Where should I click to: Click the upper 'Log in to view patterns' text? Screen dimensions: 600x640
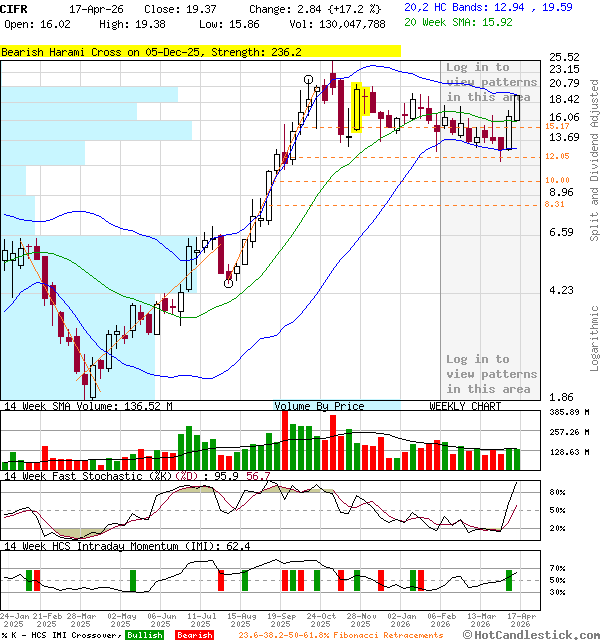[x=490, y=82]
